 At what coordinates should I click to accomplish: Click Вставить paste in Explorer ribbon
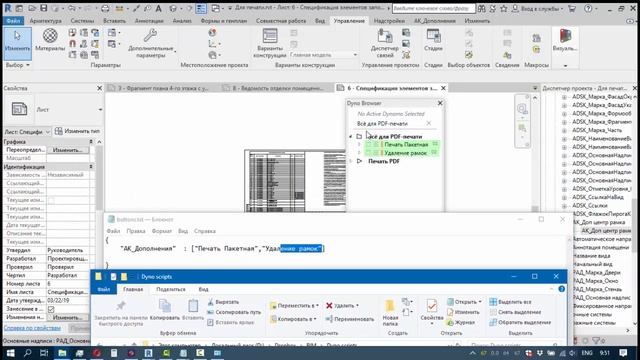(x=193, y=309)
